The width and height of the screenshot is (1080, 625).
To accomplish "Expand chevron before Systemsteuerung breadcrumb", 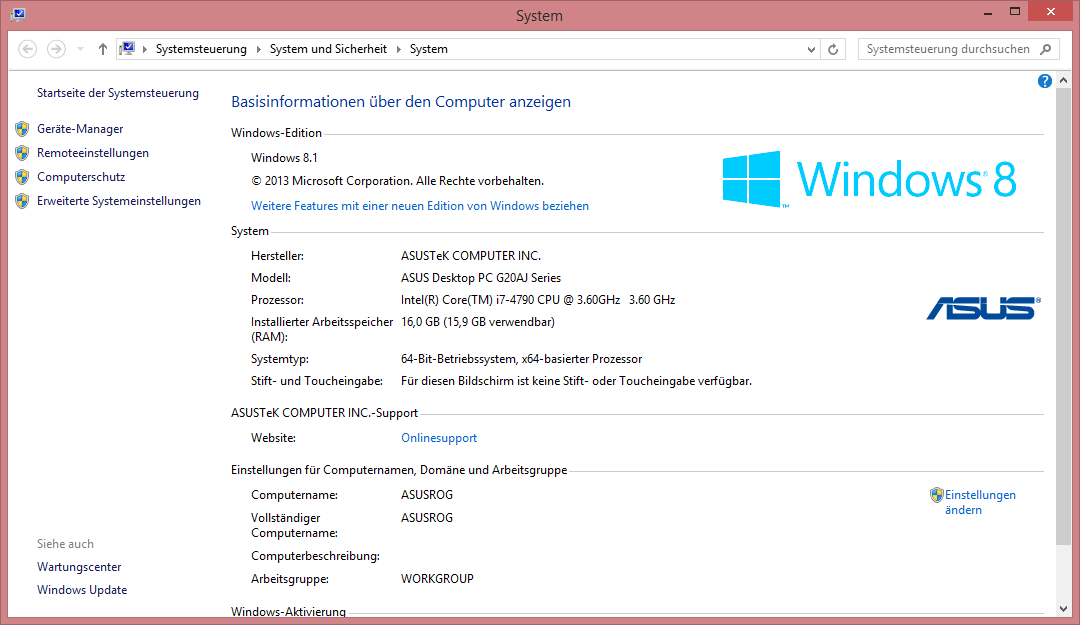I will (x=145, y=49).
